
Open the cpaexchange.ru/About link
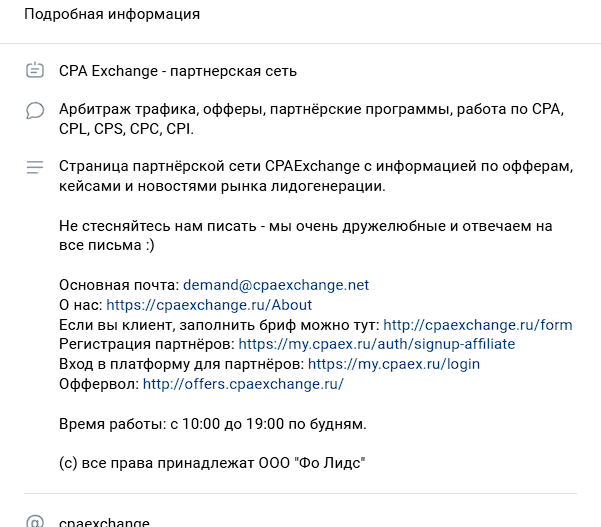point(209,305)
